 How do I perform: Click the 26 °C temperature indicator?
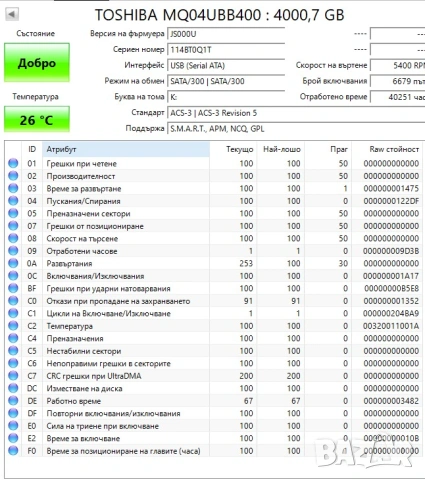coord(37,120)
